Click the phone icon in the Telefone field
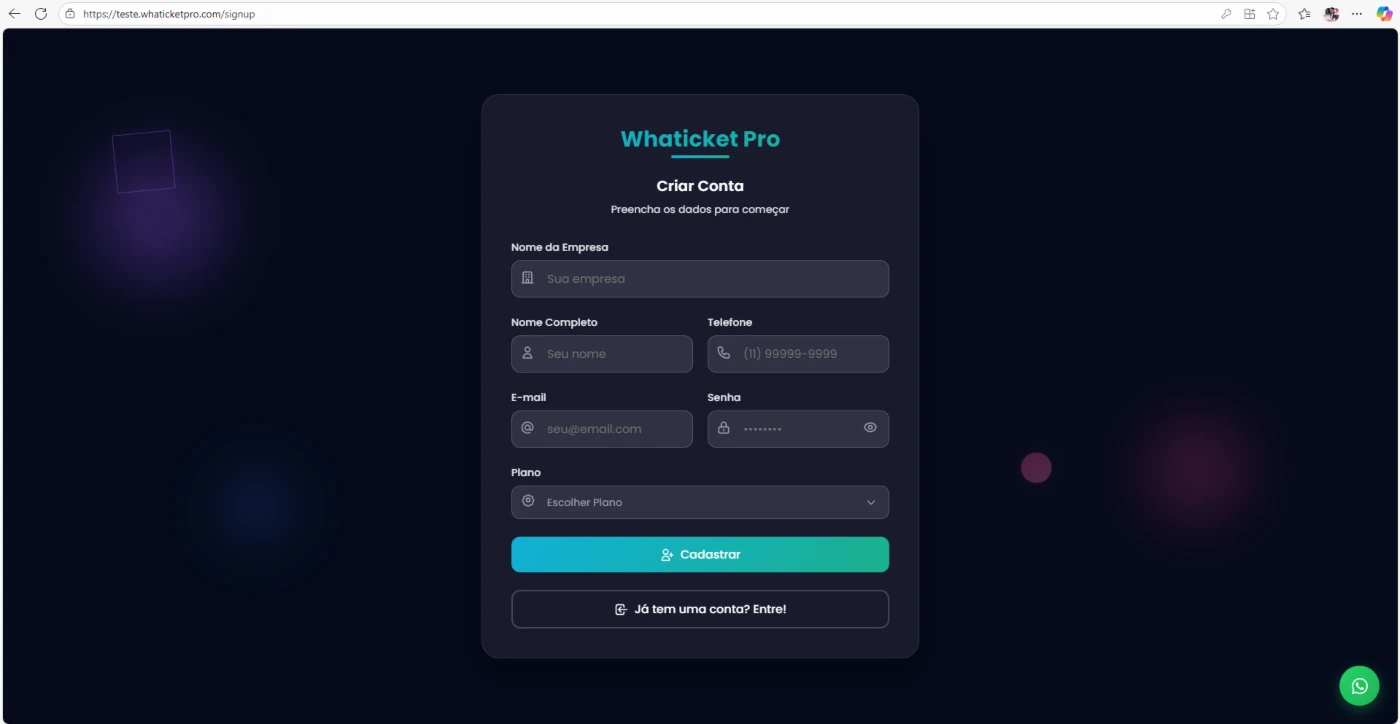This screenshot has width=1400, height=724. pos(724,353)
